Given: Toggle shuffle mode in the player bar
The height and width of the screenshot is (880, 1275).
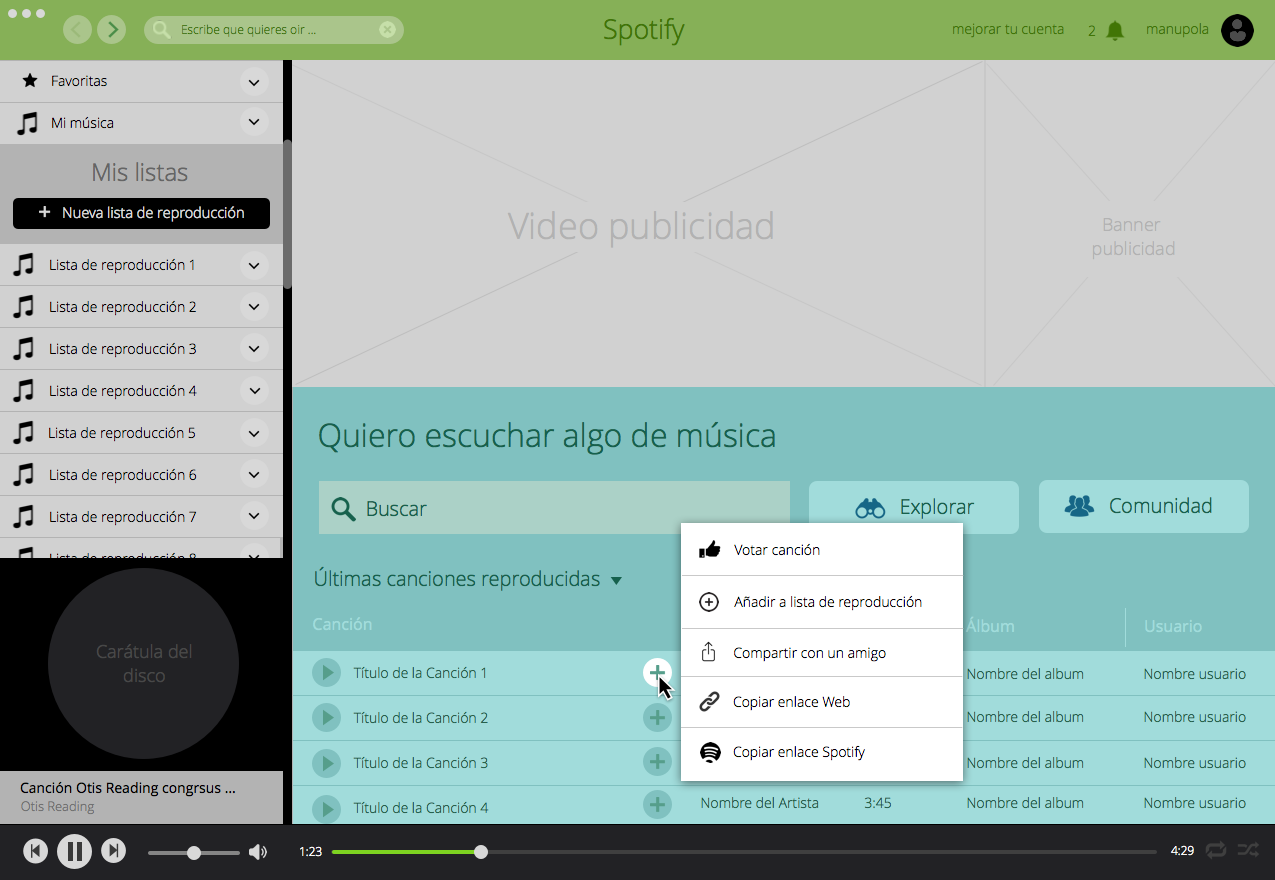Looking at the screenshot, I should [1248, 850].
